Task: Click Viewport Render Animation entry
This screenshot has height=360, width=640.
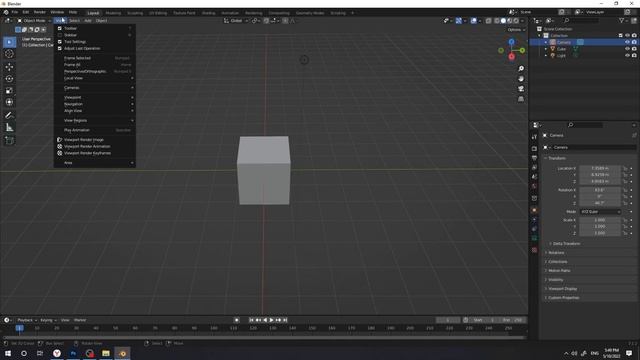Action: point(95,146)
